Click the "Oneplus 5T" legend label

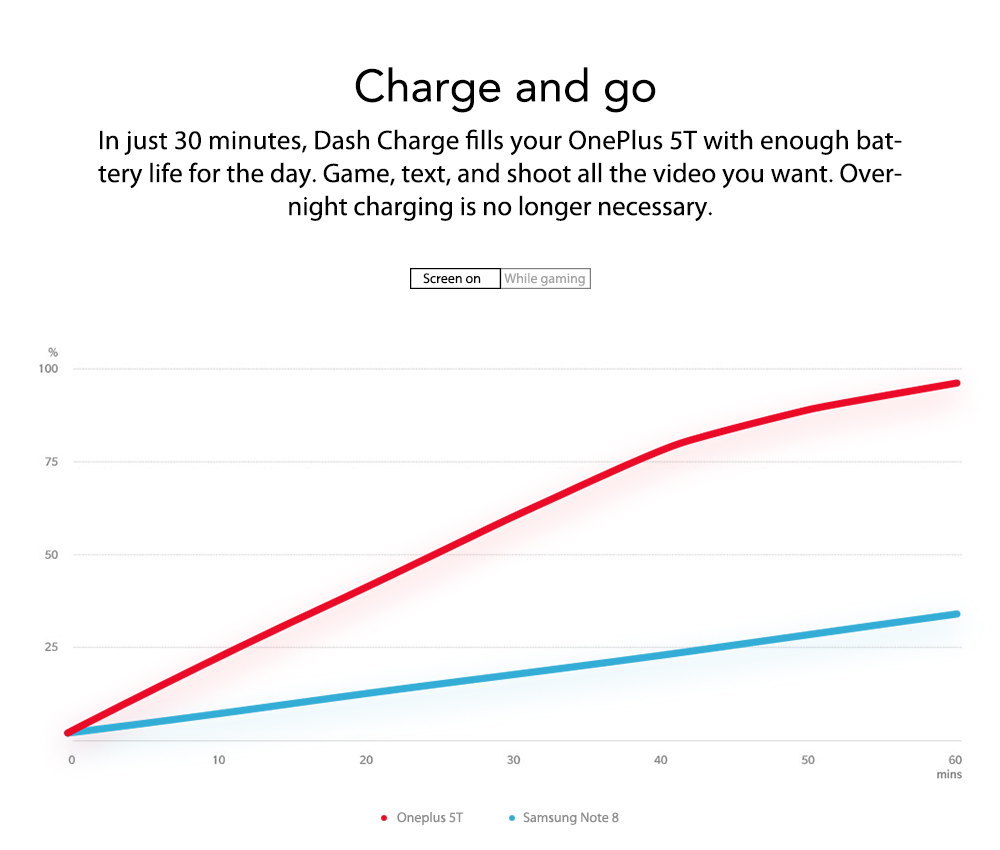(429, 818)
